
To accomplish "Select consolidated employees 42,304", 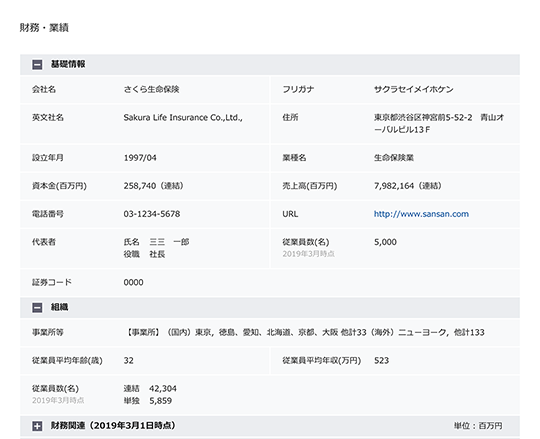I will [163, 389].
